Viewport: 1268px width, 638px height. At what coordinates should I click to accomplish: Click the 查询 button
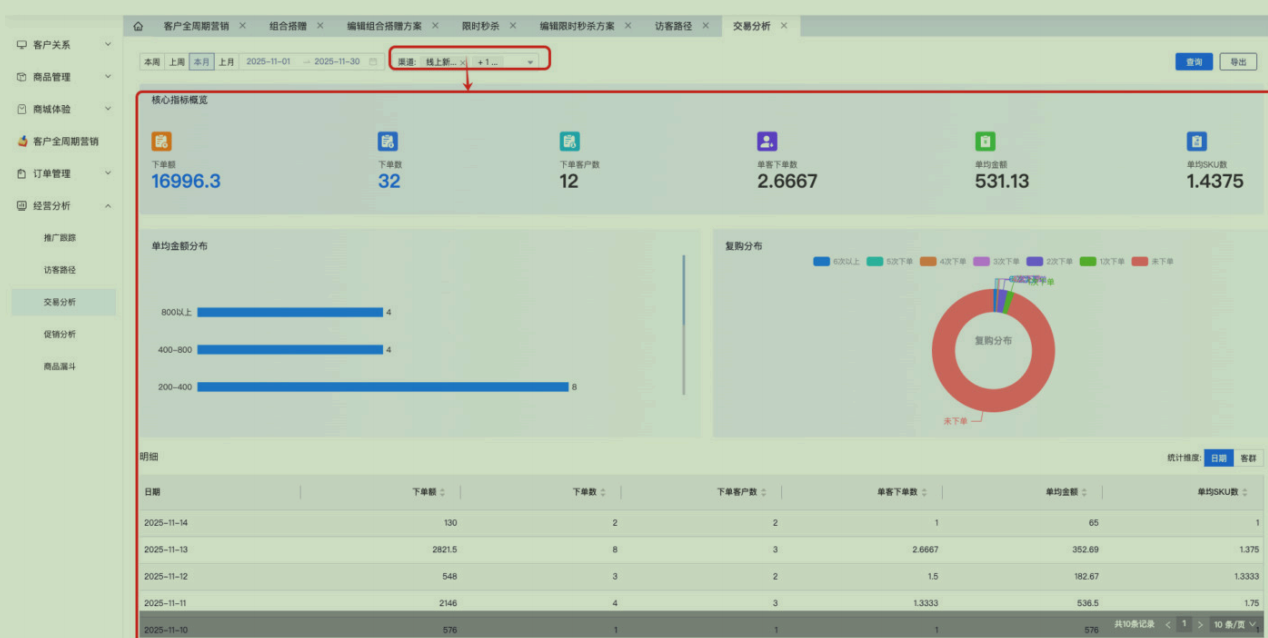pyautogui.click(x=1193, y=62)
